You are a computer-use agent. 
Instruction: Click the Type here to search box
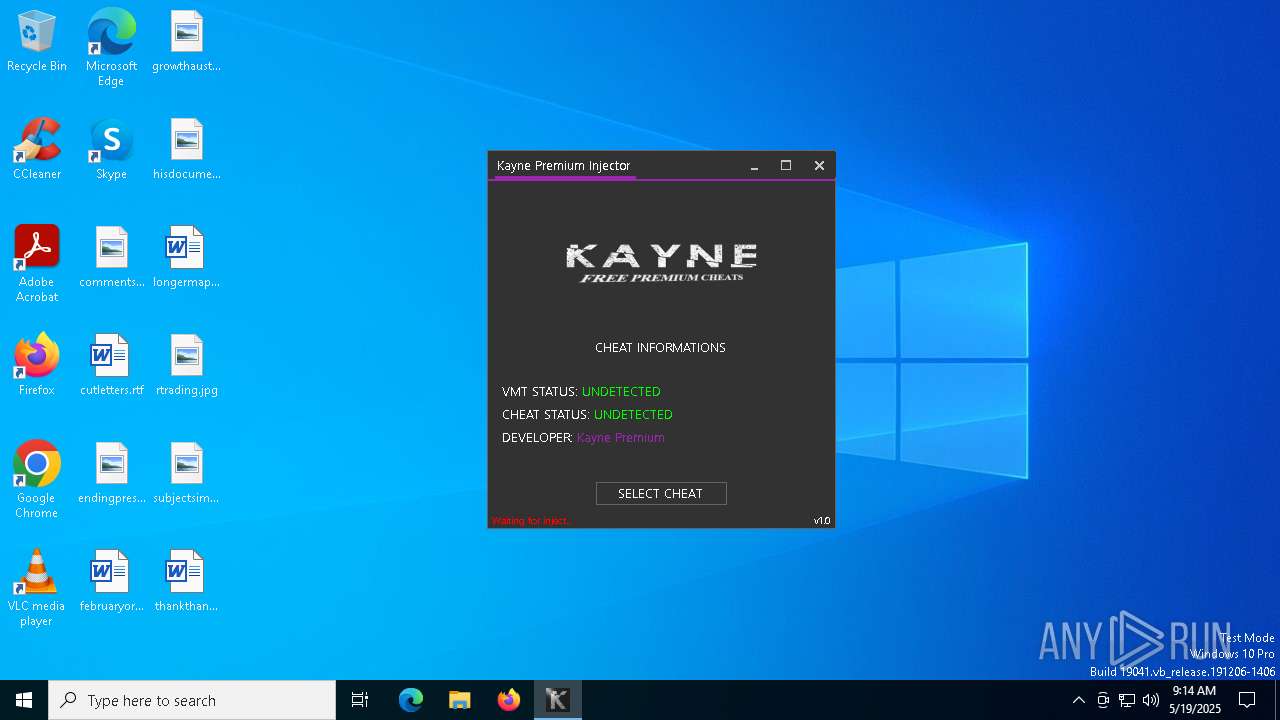coord(192,700)
